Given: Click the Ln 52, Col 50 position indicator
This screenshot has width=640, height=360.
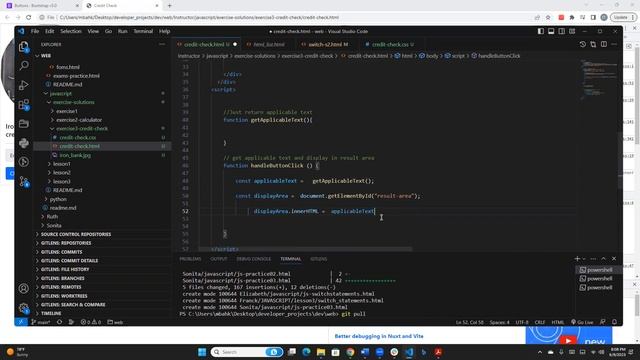Looking at the screenshot, I should (469, 322).
